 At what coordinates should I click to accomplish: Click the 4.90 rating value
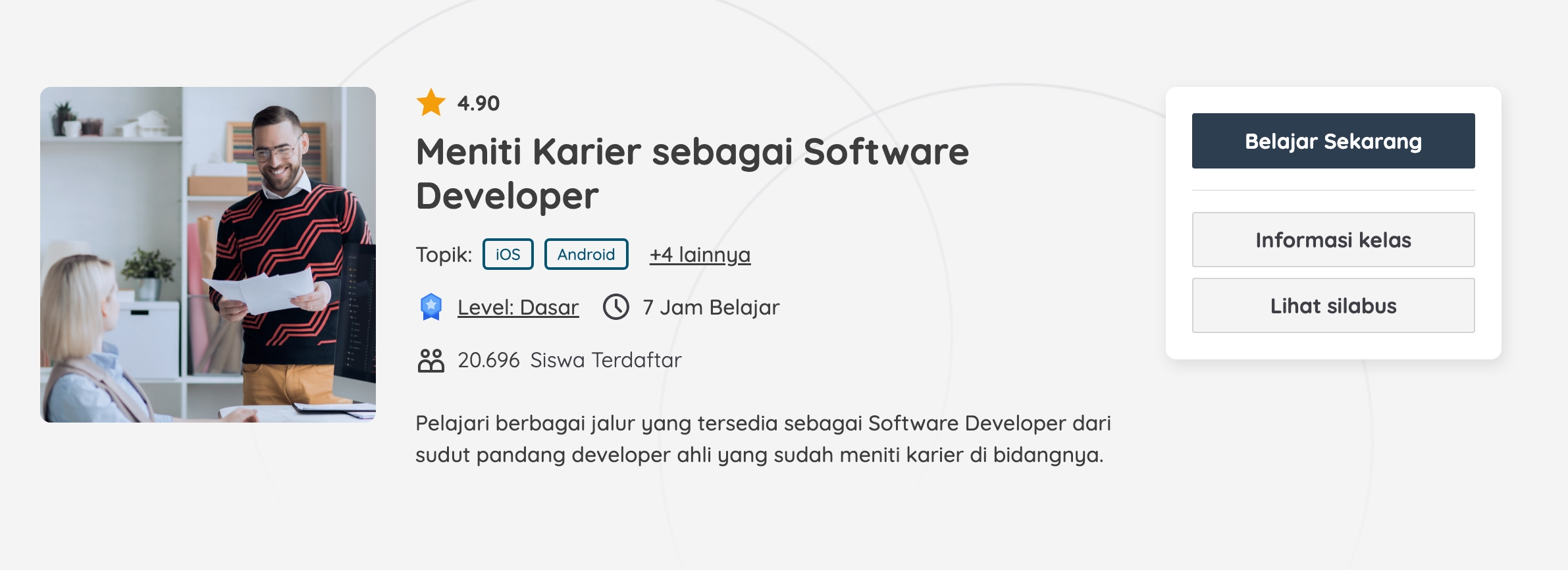[479, 103]
